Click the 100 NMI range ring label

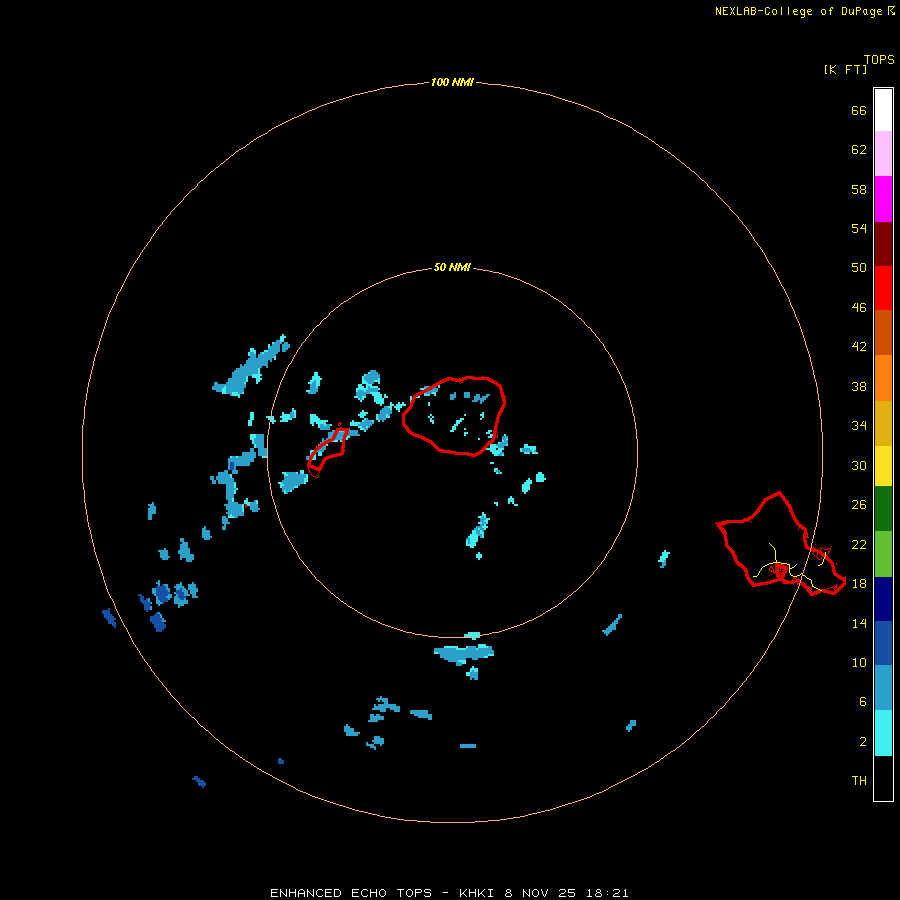pyautogui.click(x=452, y=82)
